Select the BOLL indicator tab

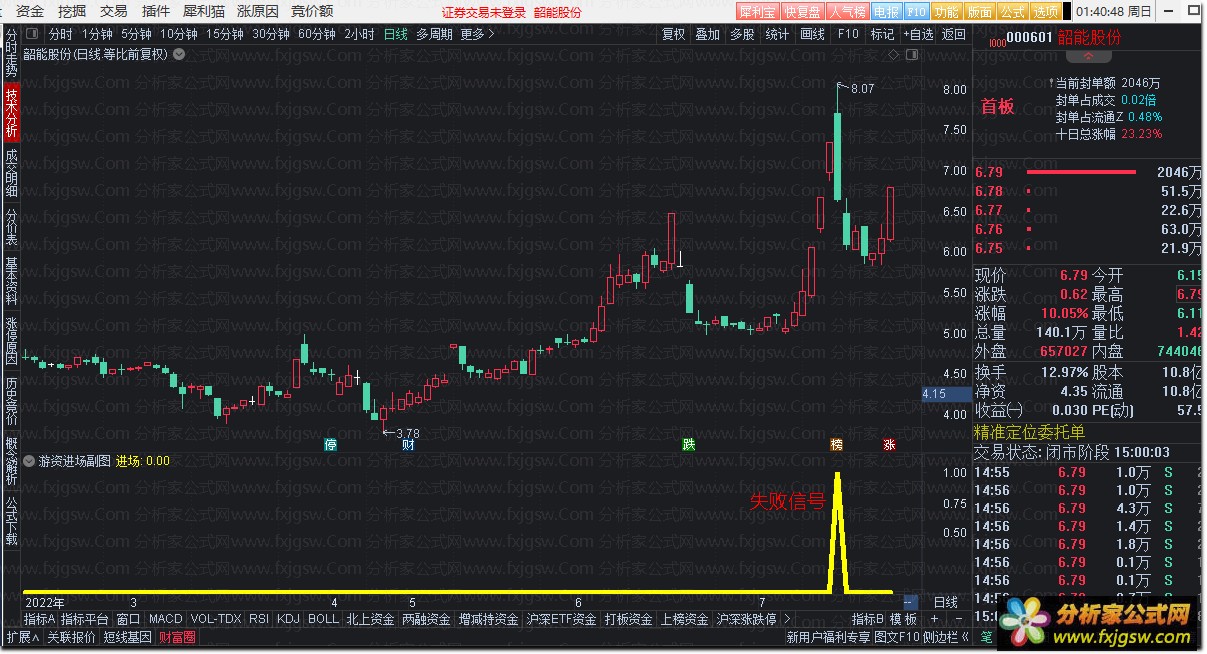point(323,619)
